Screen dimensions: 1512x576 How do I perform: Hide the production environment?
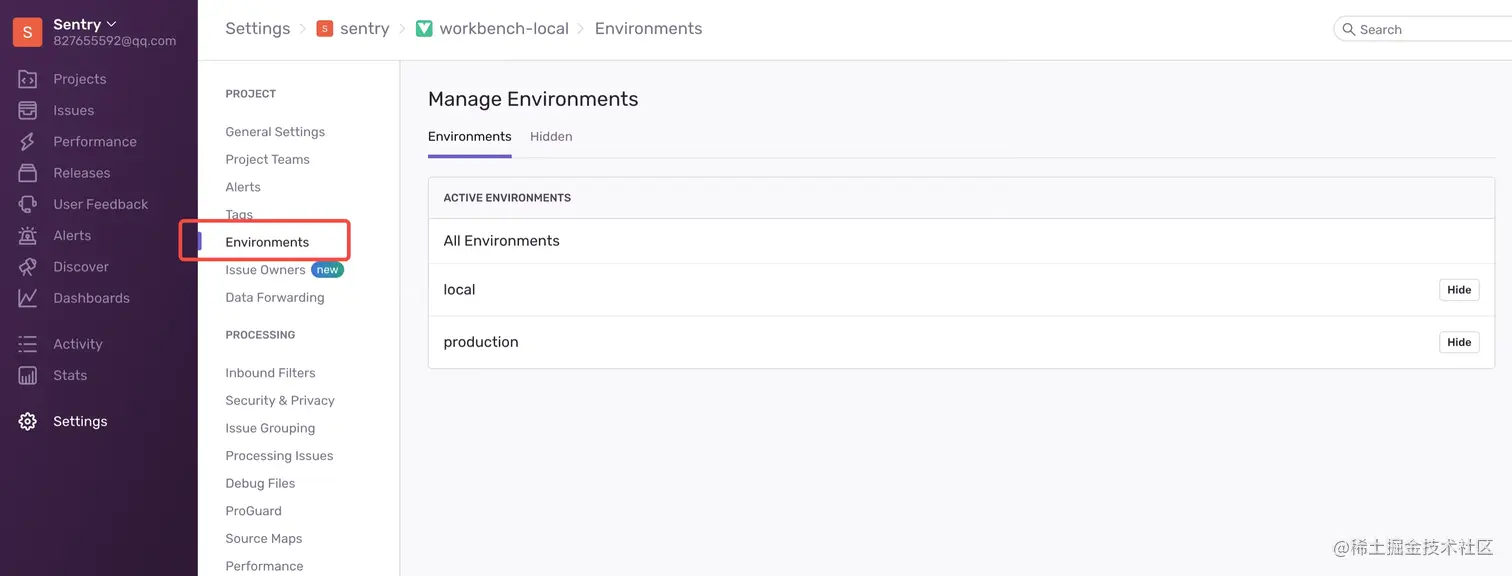1459,342
